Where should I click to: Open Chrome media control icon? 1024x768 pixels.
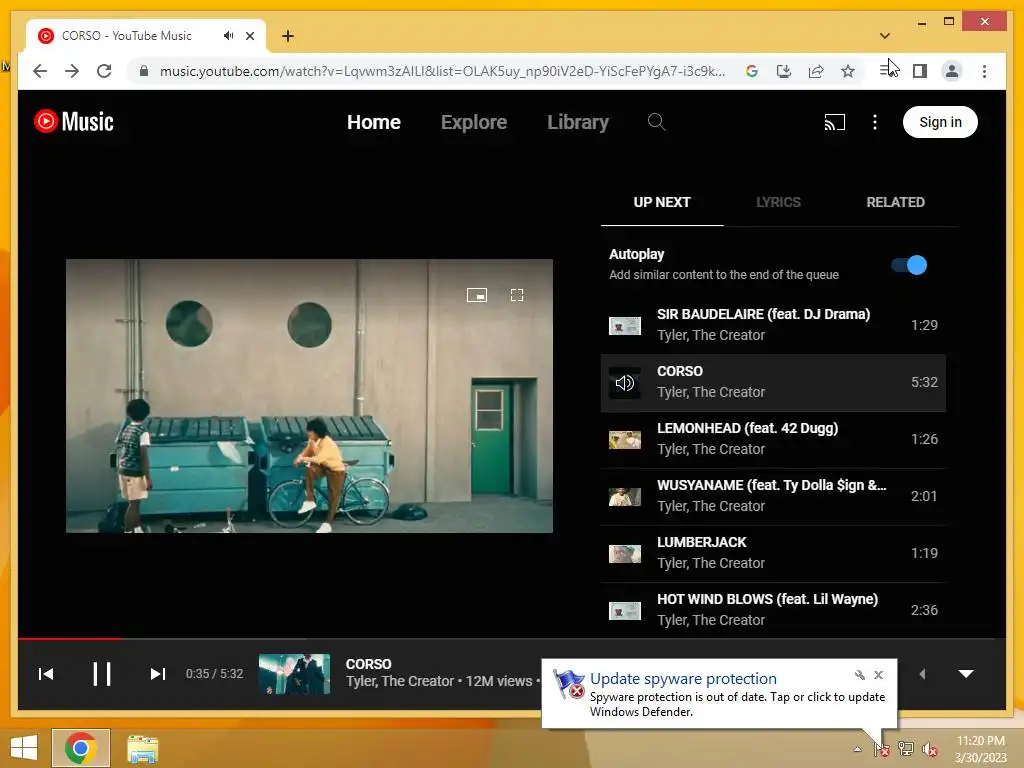pyautogui.click(x=888, y=69)
